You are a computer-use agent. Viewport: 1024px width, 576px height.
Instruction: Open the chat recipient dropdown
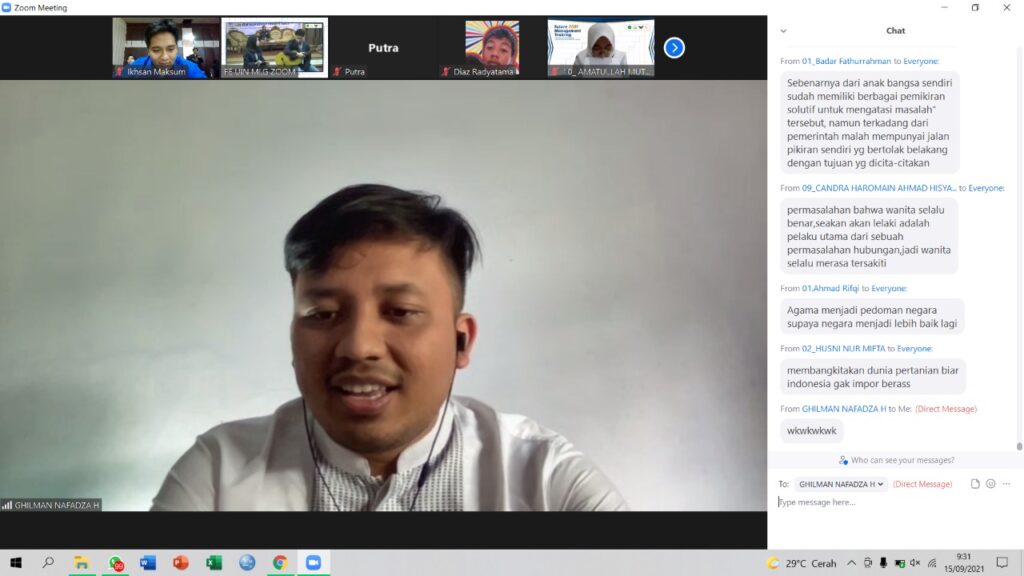(841, 484)
